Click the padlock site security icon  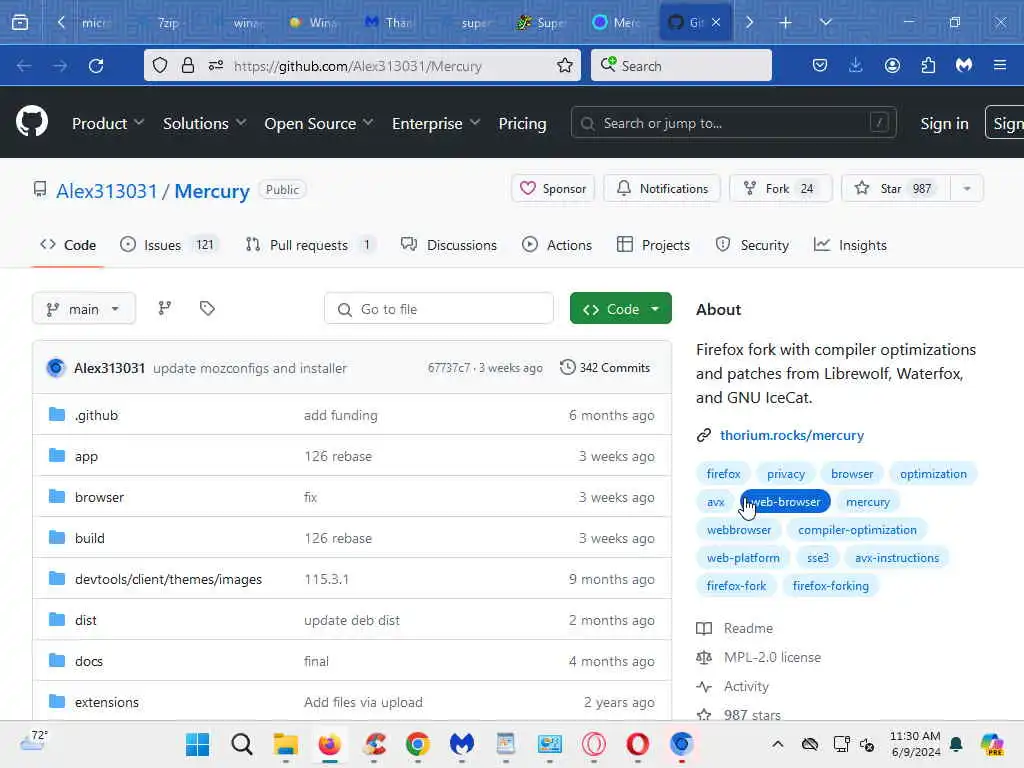pyautogui.click(x=188, y=65)
